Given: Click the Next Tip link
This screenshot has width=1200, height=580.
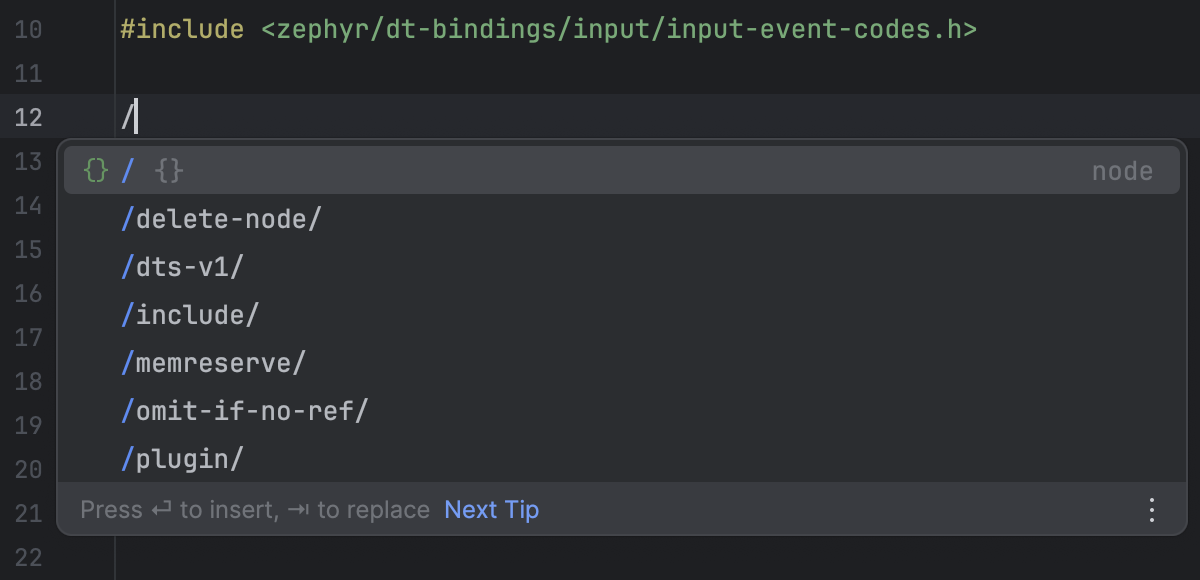Looking at the screenshot, I should (491, 510).
